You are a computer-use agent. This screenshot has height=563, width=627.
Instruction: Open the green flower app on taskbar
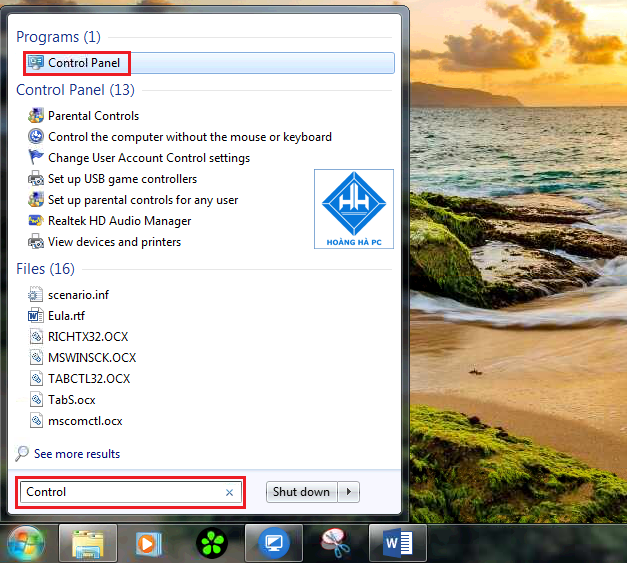(x=212, y=544)
